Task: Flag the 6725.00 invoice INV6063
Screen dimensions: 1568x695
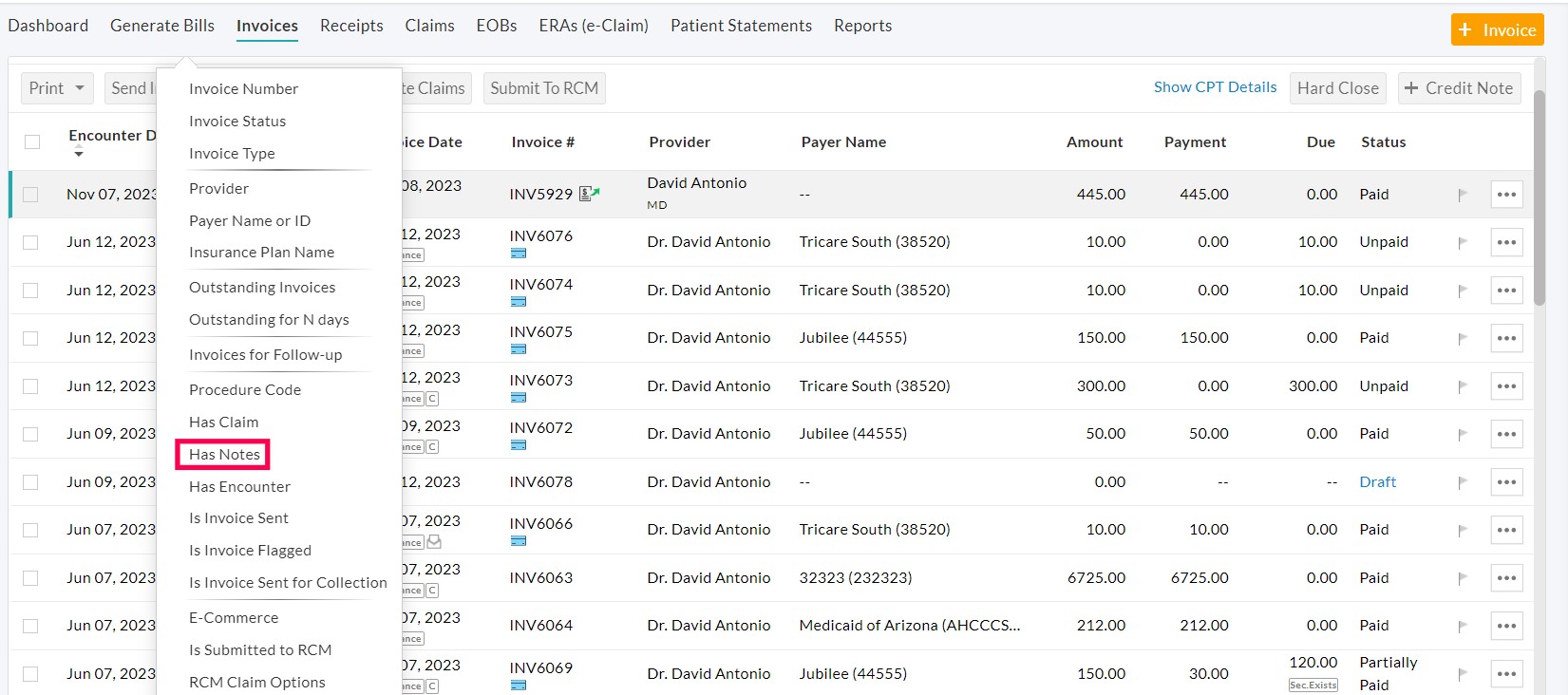Action: [1462, 578]
